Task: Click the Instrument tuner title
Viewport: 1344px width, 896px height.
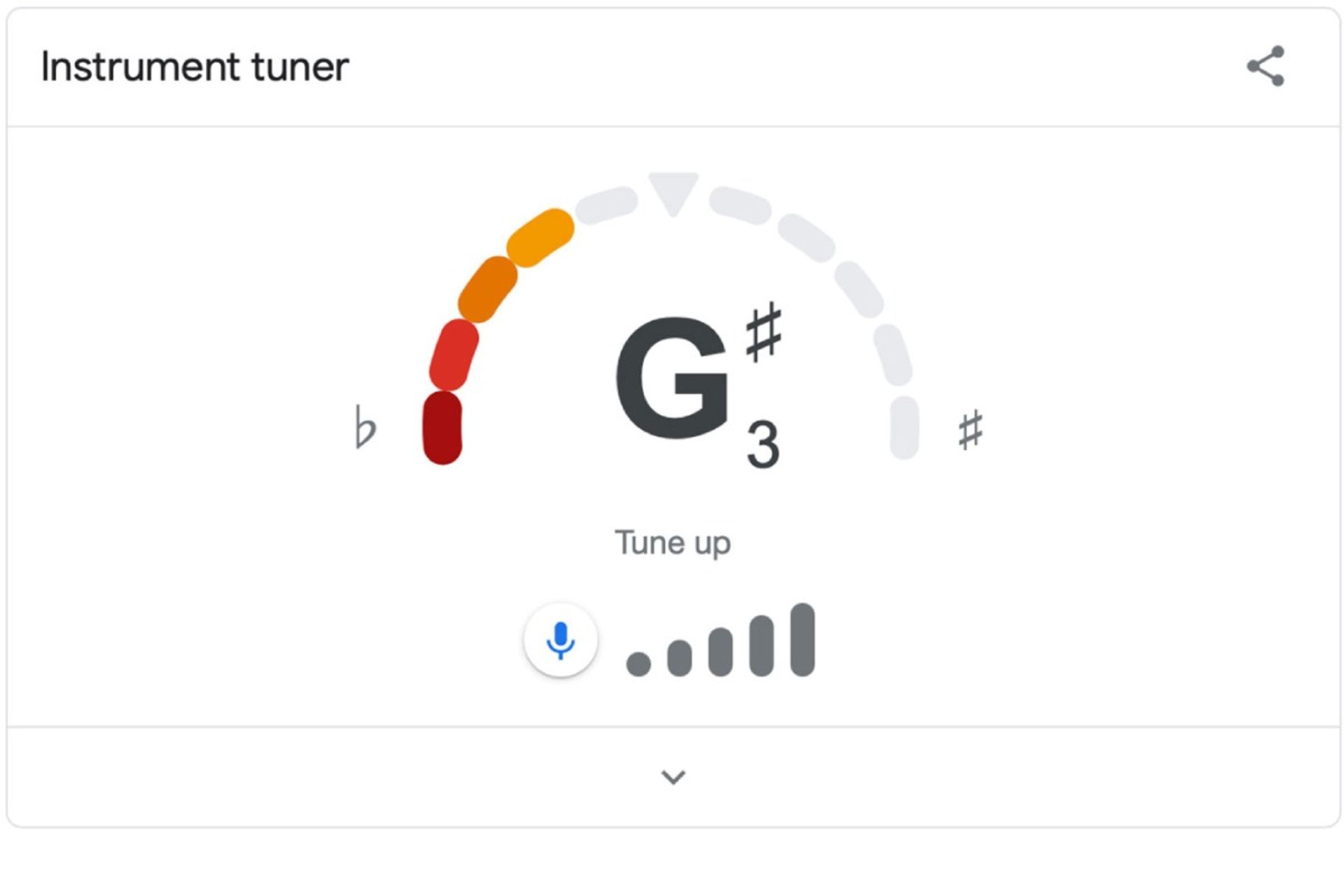Action: [x=195, y=67]
